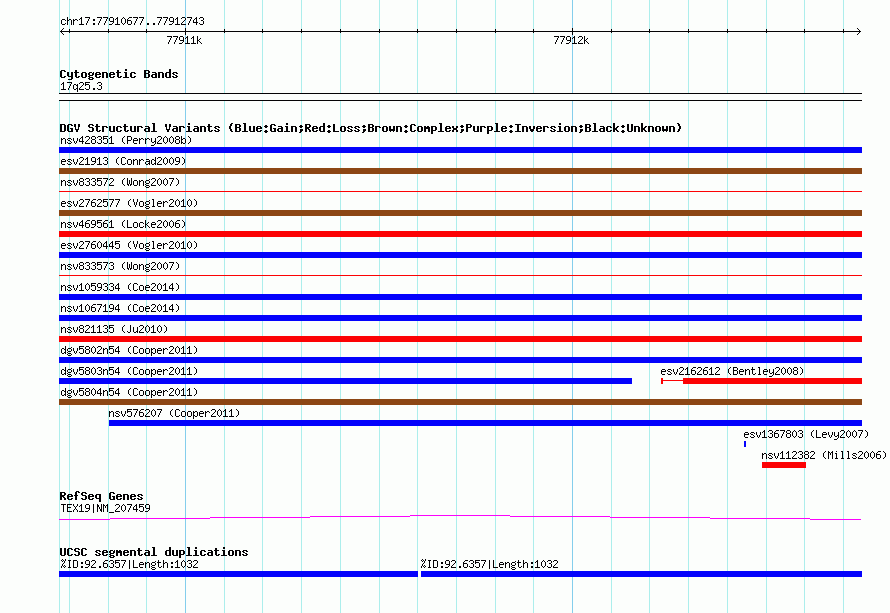
Task: Select the magenta TEX19 gene track line
Action: coord(460,517)
